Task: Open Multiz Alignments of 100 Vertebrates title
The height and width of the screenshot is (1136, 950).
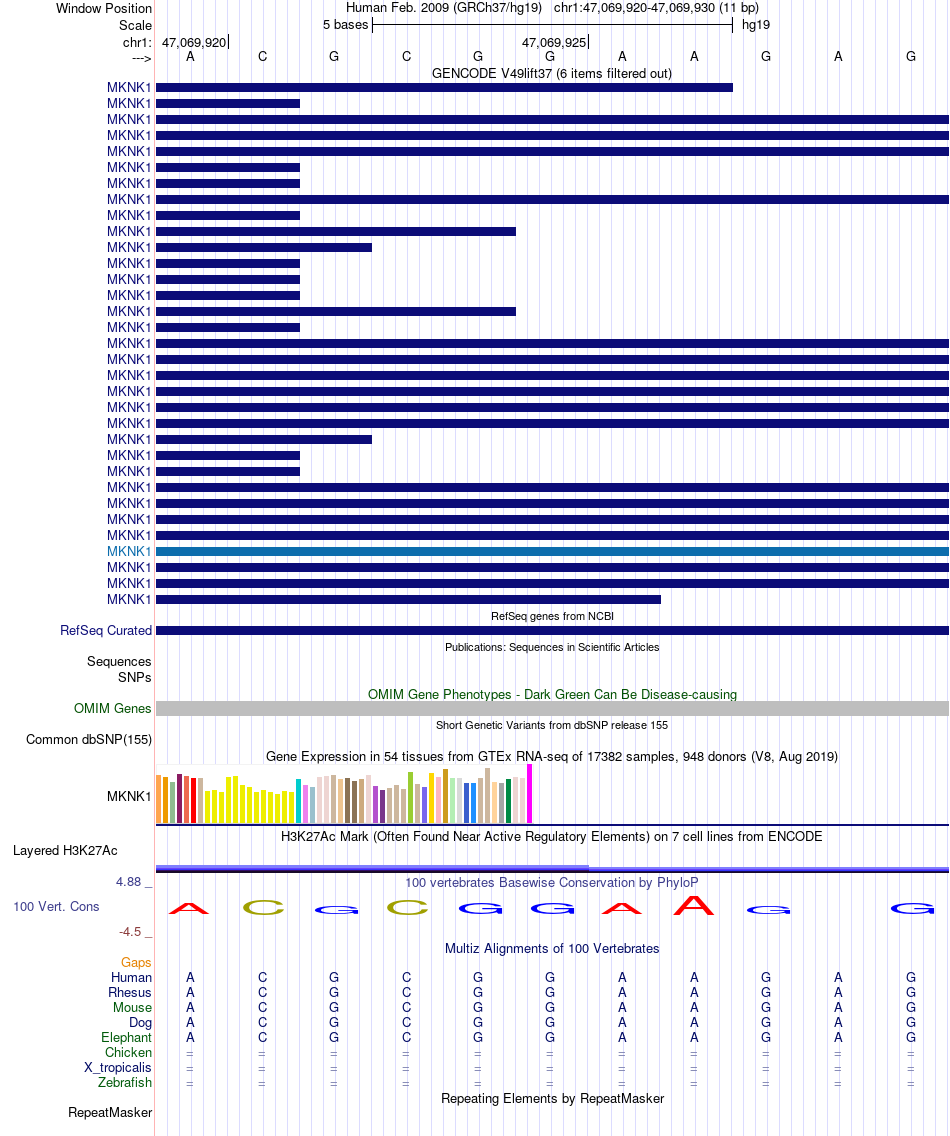Action: coord(552,948)
